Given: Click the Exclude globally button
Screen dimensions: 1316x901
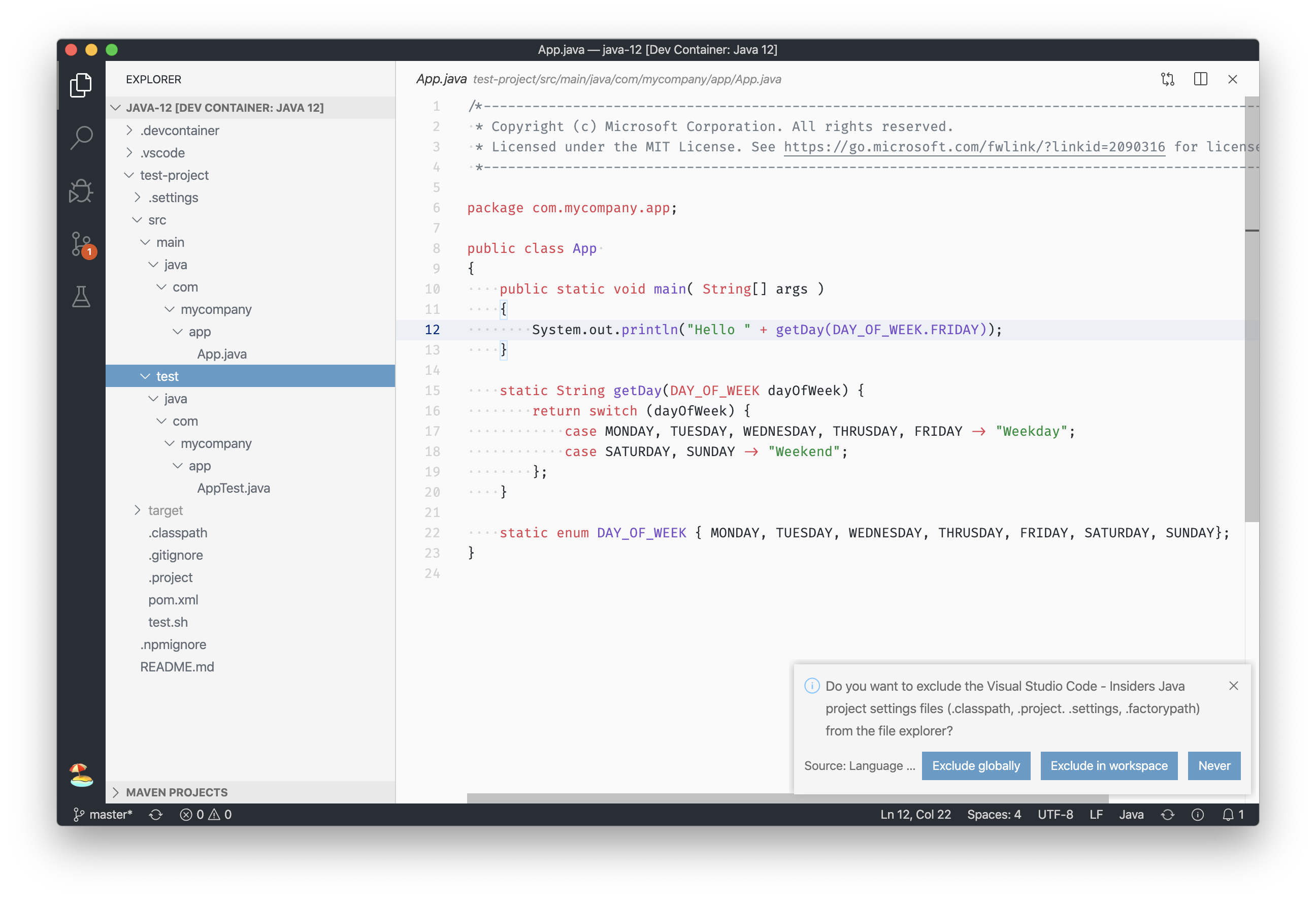Looking at the screenshot, I should [976, 766].
